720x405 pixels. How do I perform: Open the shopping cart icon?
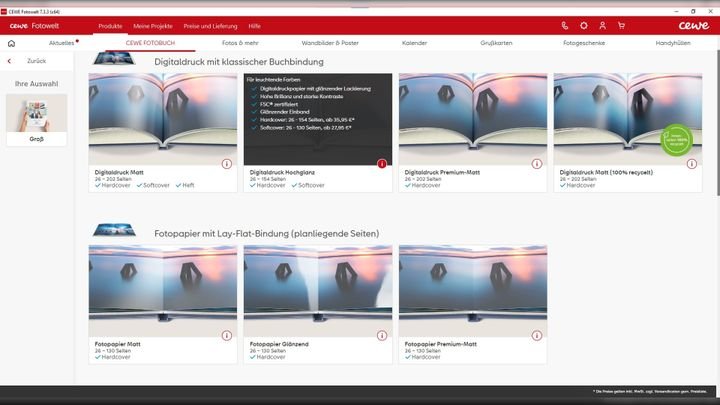tap(621, 26)
